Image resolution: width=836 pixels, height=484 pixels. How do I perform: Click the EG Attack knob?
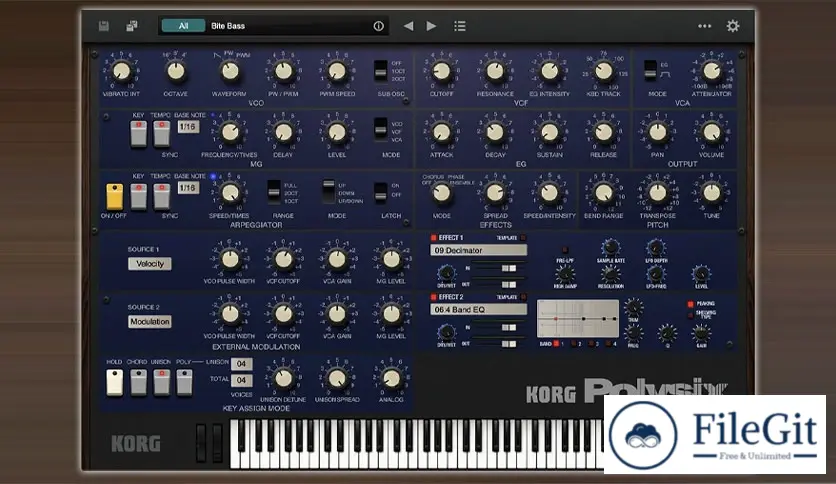(441, 132)
